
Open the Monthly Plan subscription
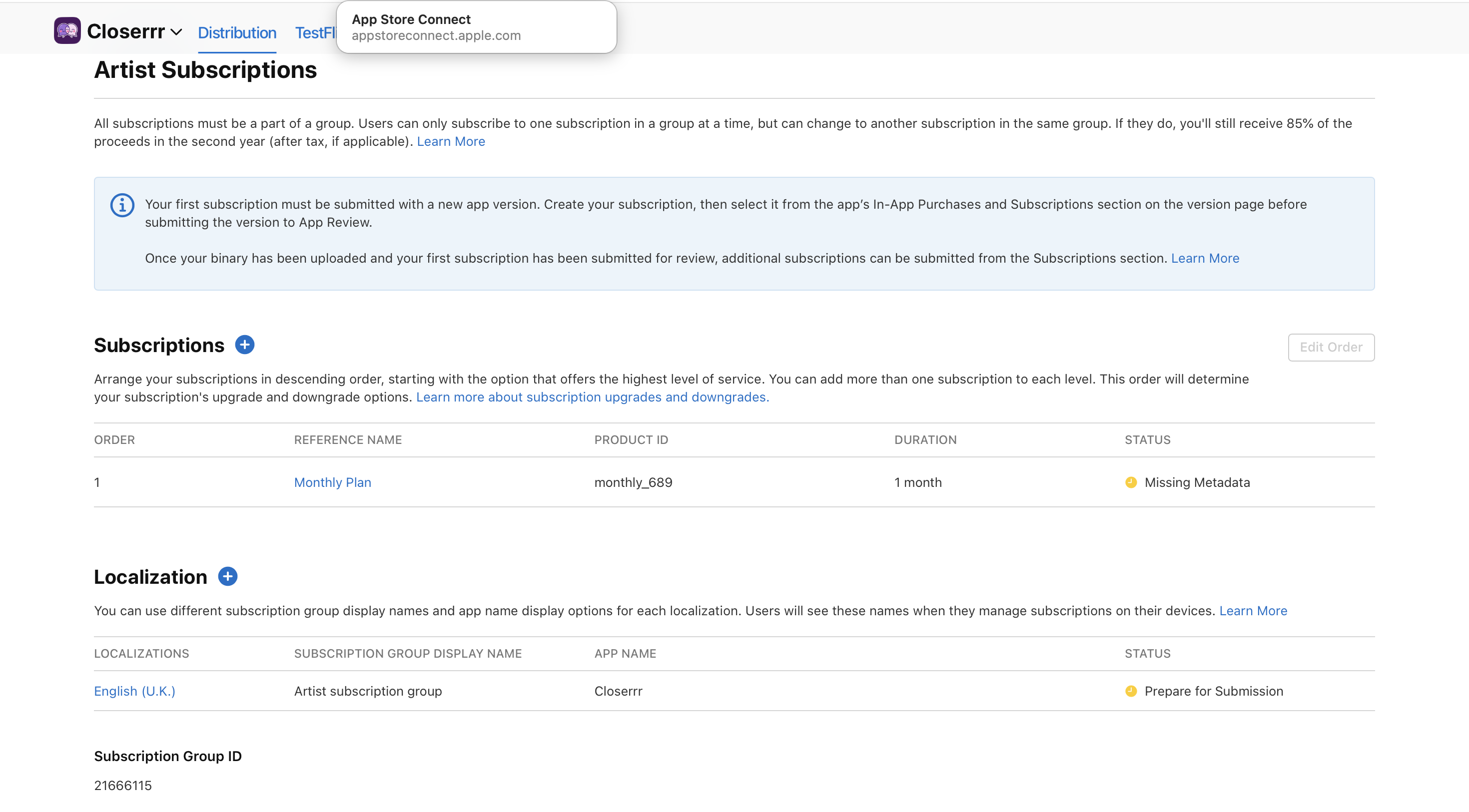click(x=332, y=482)
